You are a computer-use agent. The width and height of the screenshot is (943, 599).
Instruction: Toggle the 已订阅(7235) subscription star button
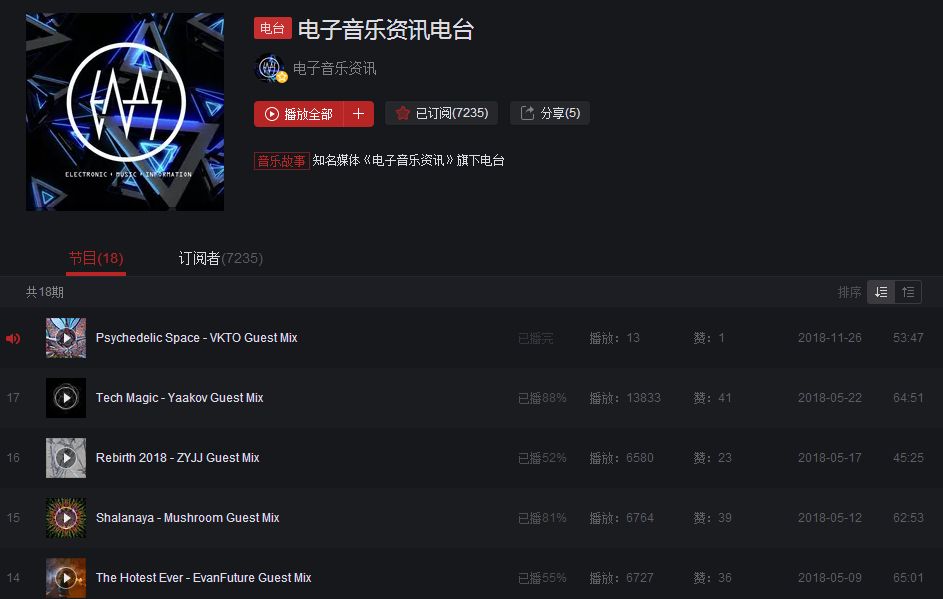tap(441, 113)
